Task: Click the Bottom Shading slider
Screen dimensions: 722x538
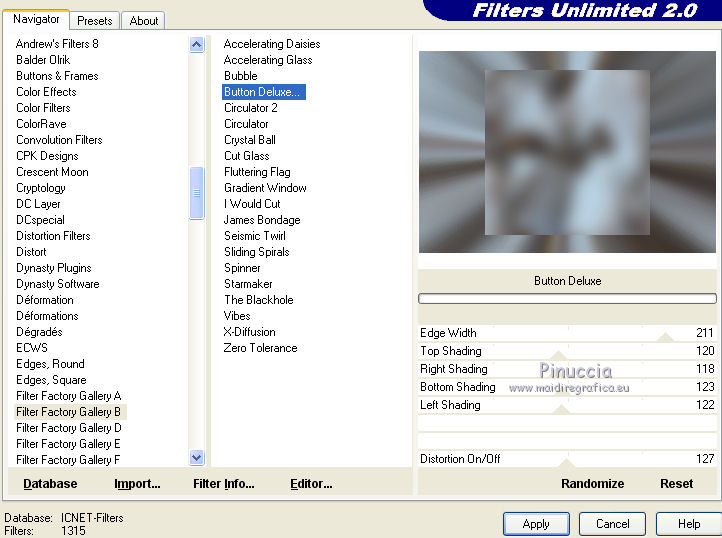Action: click(x=567, y=387)
